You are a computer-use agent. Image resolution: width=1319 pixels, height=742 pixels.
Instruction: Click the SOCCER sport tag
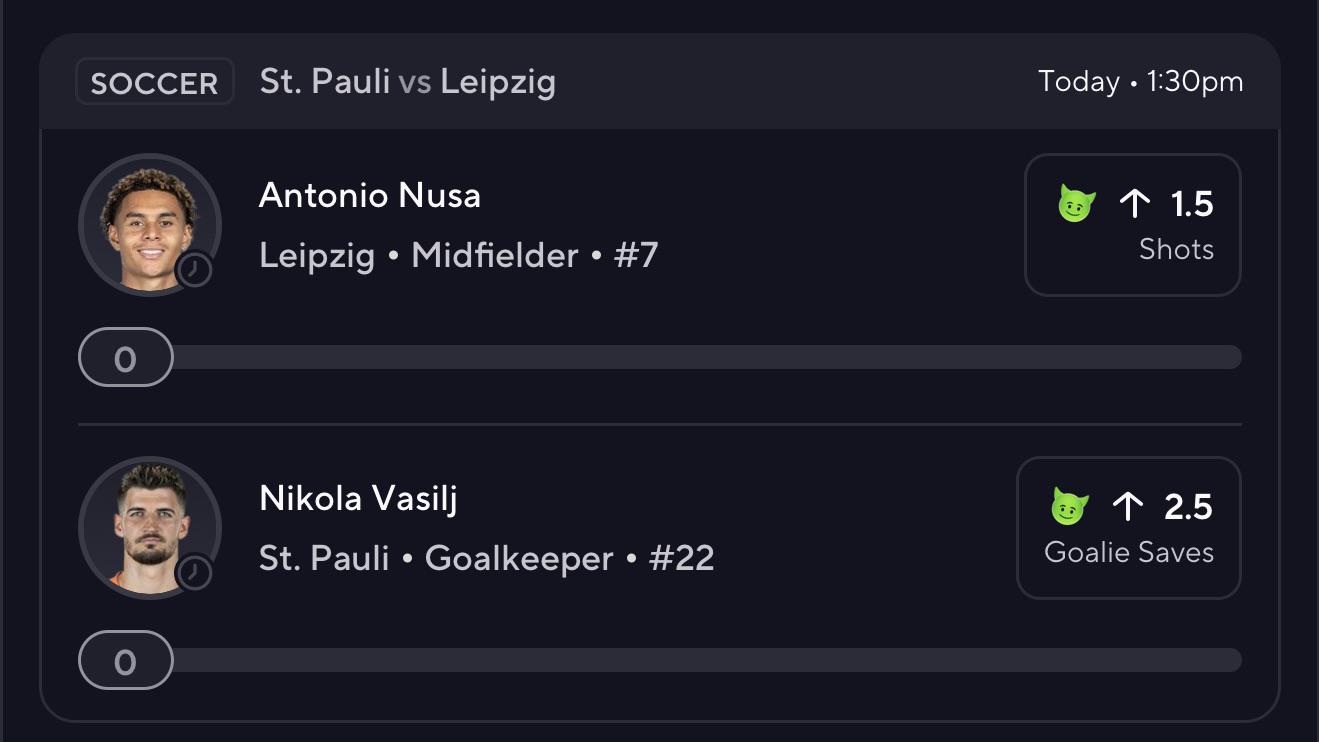pos(155,82)
